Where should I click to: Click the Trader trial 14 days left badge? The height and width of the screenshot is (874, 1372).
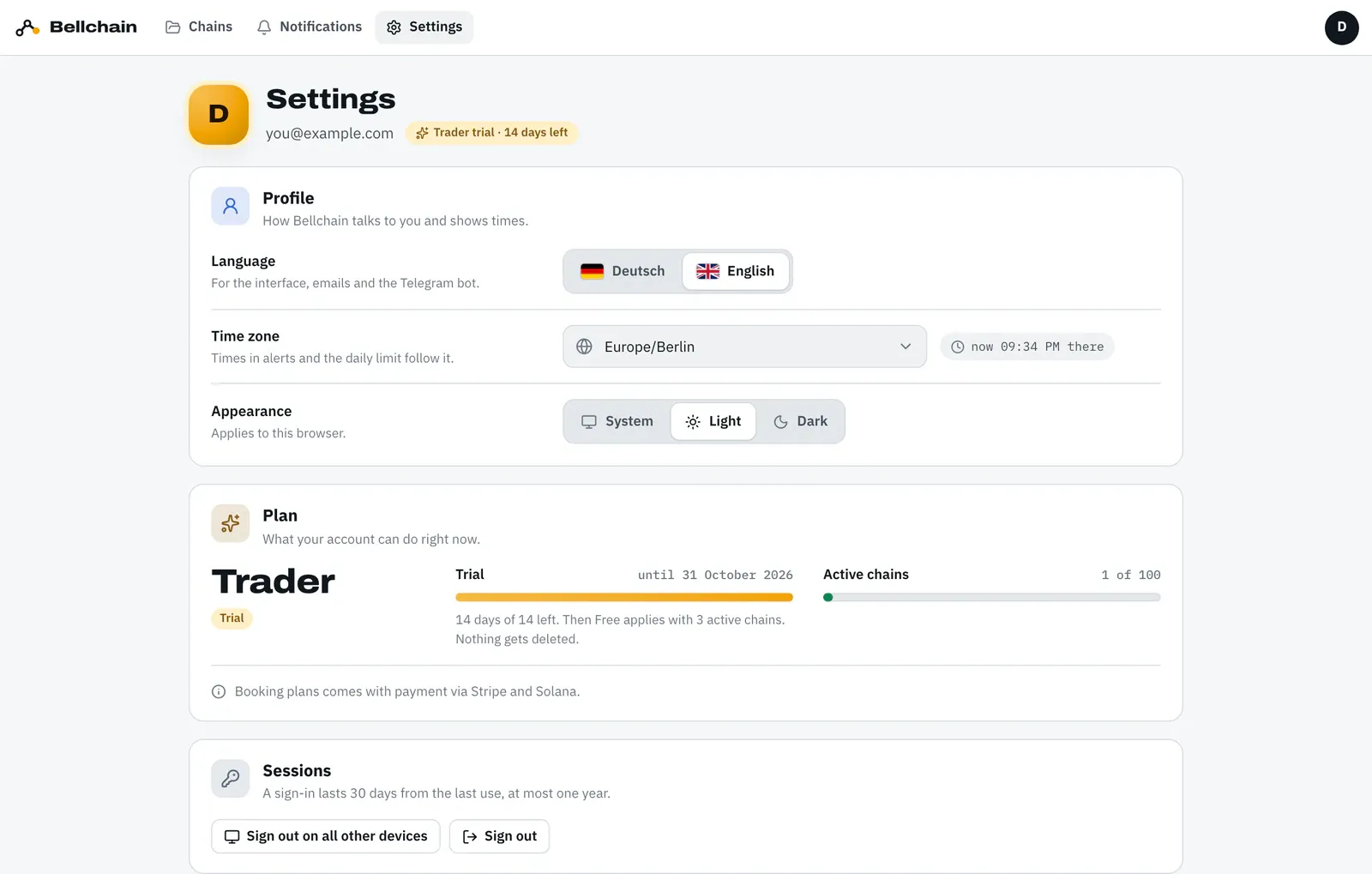click(x=492, y=133)
